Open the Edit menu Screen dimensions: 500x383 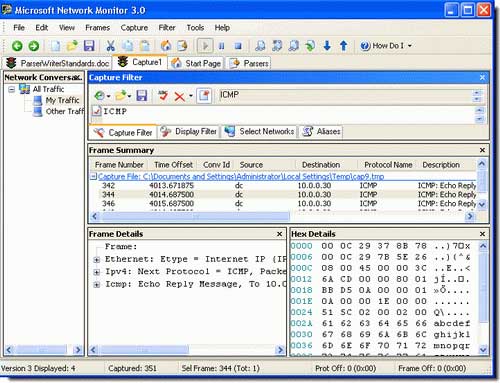coord(42,28)
